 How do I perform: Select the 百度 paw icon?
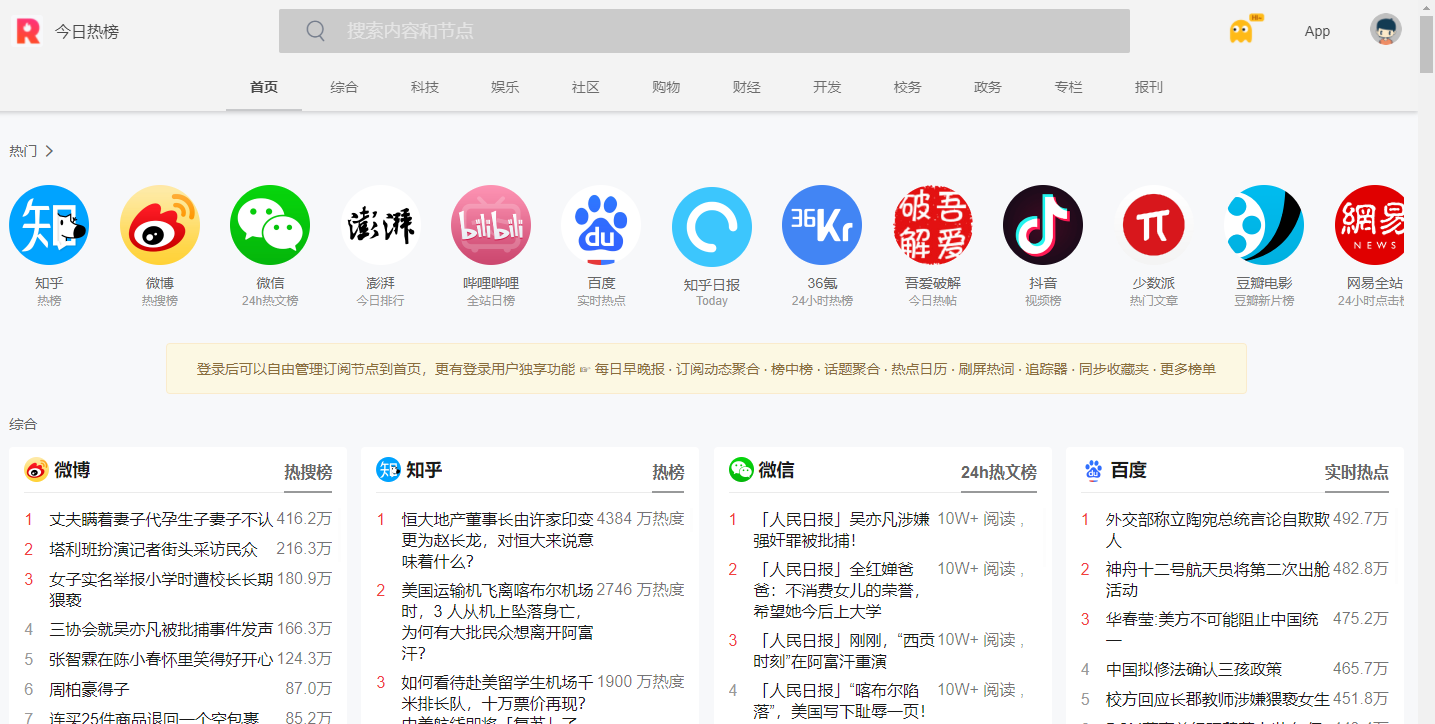tap(601, 224)
